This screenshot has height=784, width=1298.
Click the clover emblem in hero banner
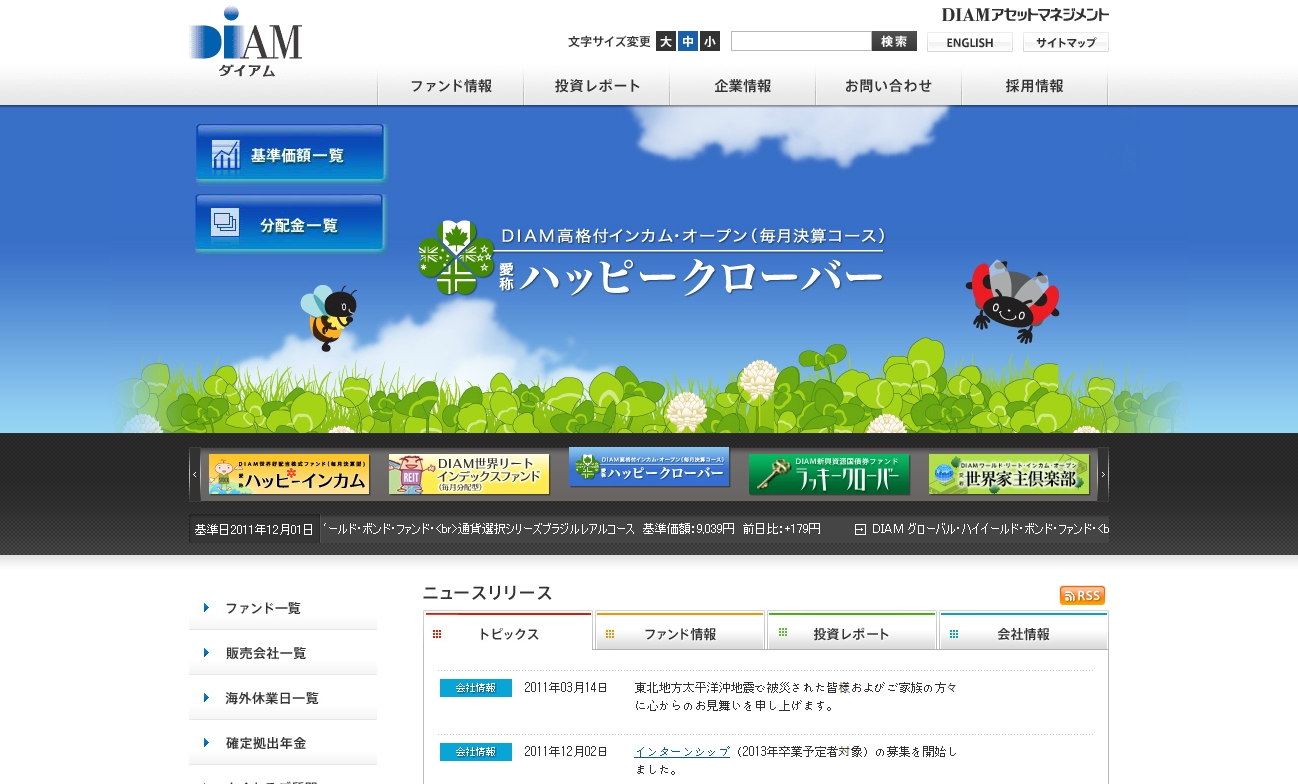tap(456, 257)
